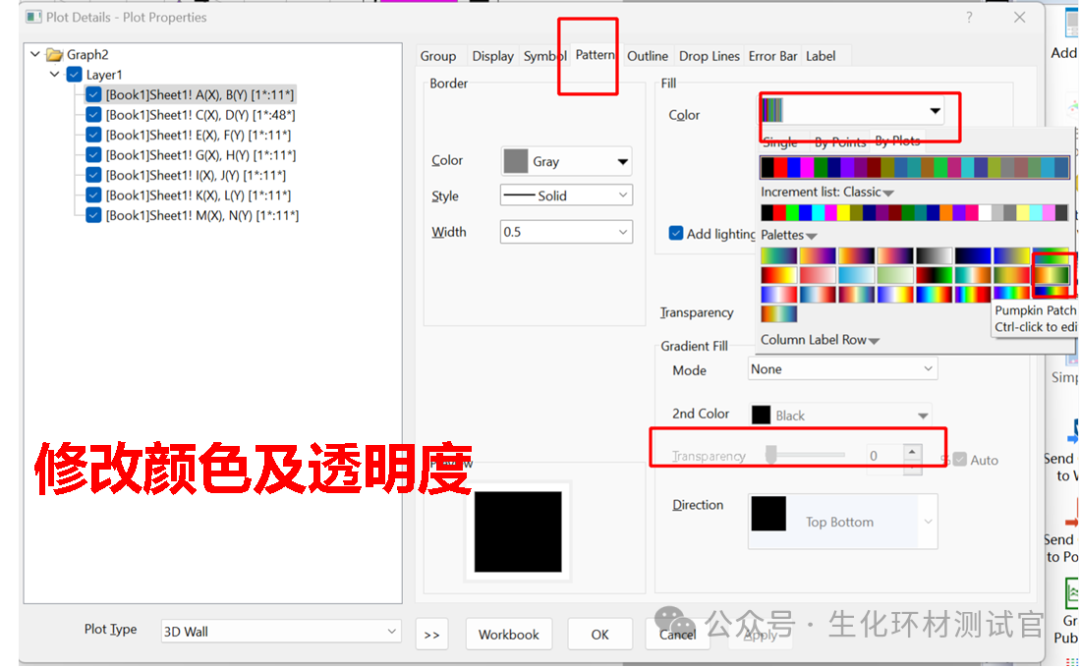Switch to the Group tab
Screen dimensions: 1080x667
pos(438,56)
